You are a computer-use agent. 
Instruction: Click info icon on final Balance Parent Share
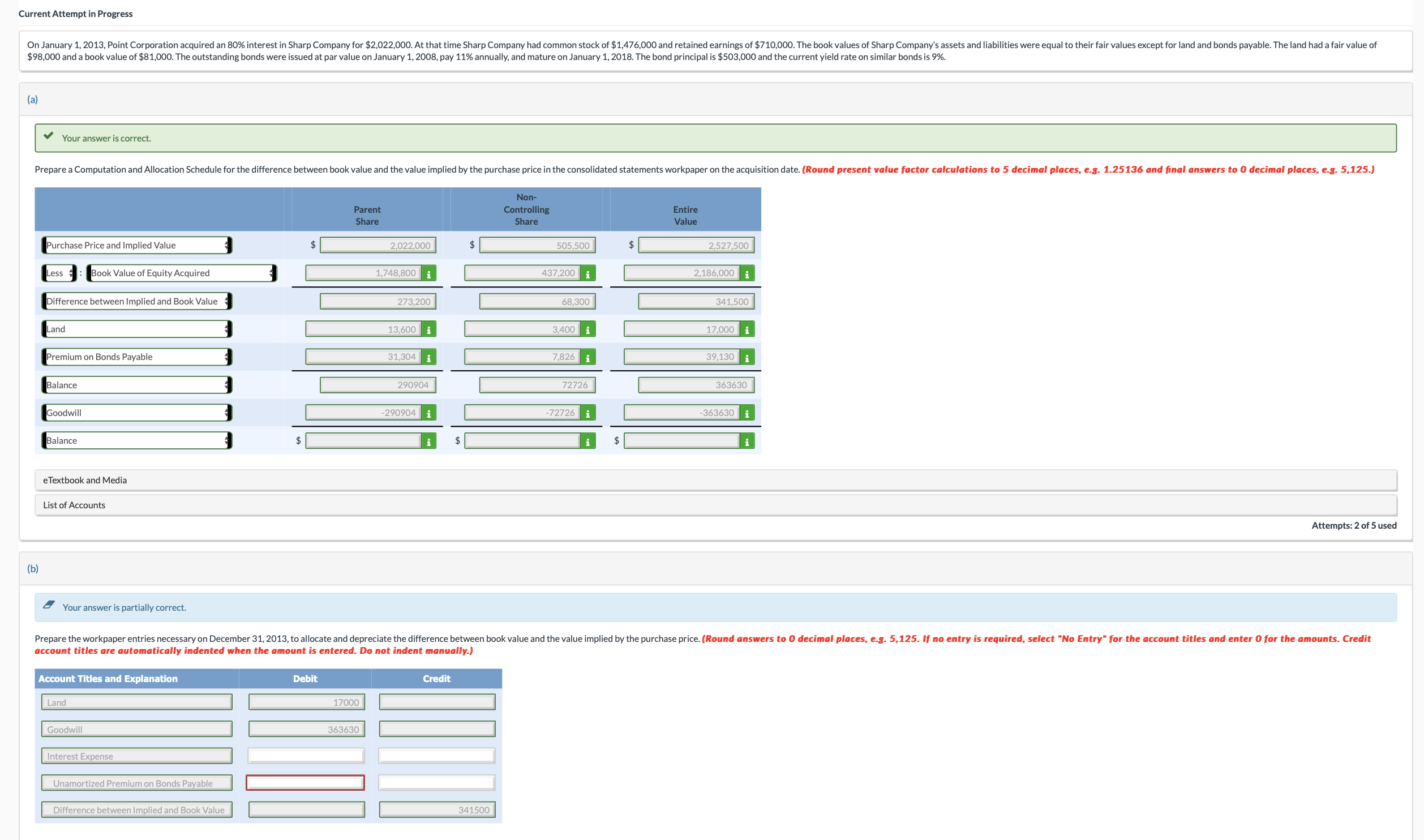(428, 442)
